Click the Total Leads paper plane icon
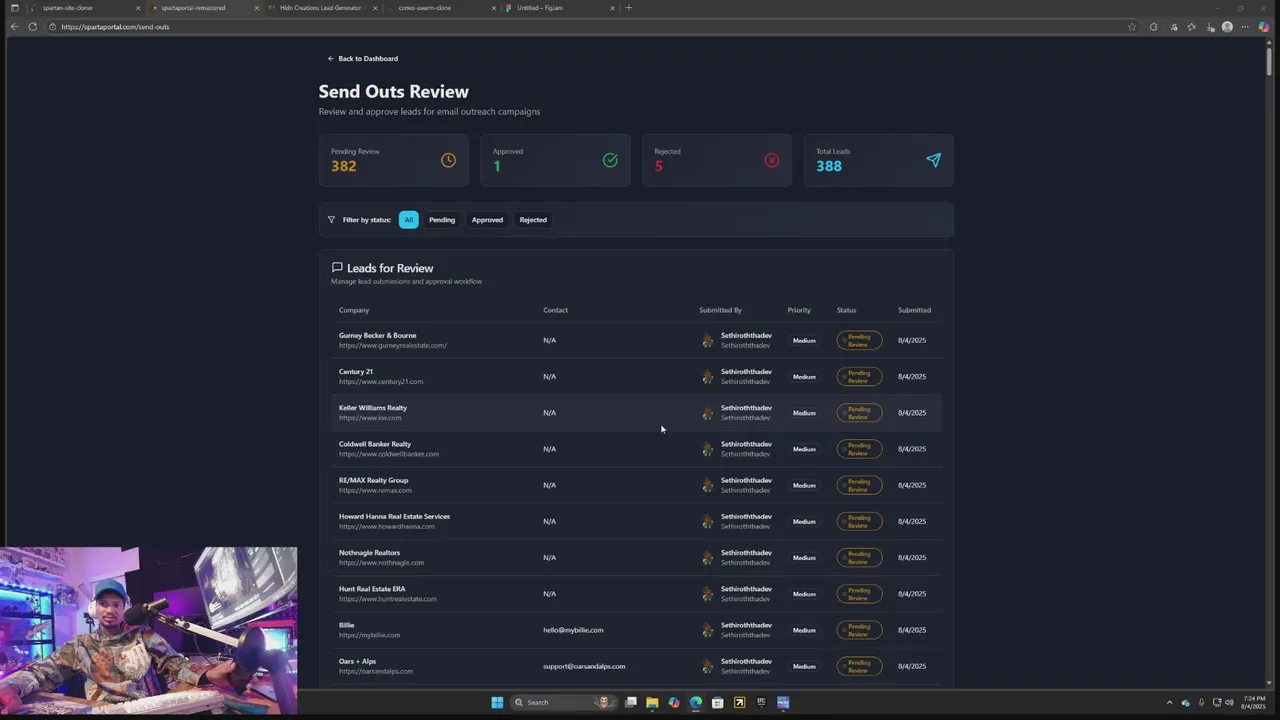This screenshot has height=720, width=1280. tap(933, 160)
